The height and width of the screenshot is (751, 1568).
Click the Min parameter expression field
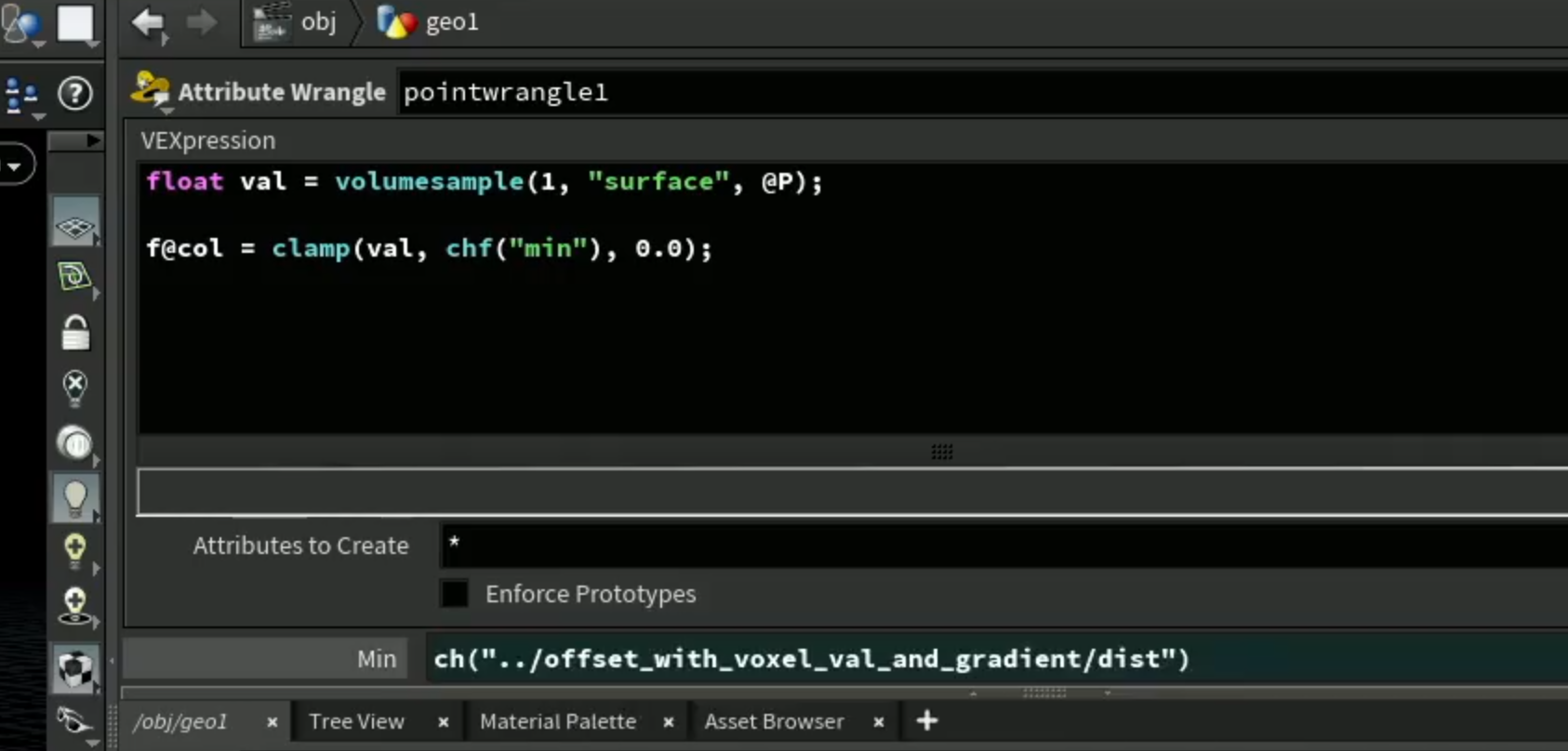(996, 659)
